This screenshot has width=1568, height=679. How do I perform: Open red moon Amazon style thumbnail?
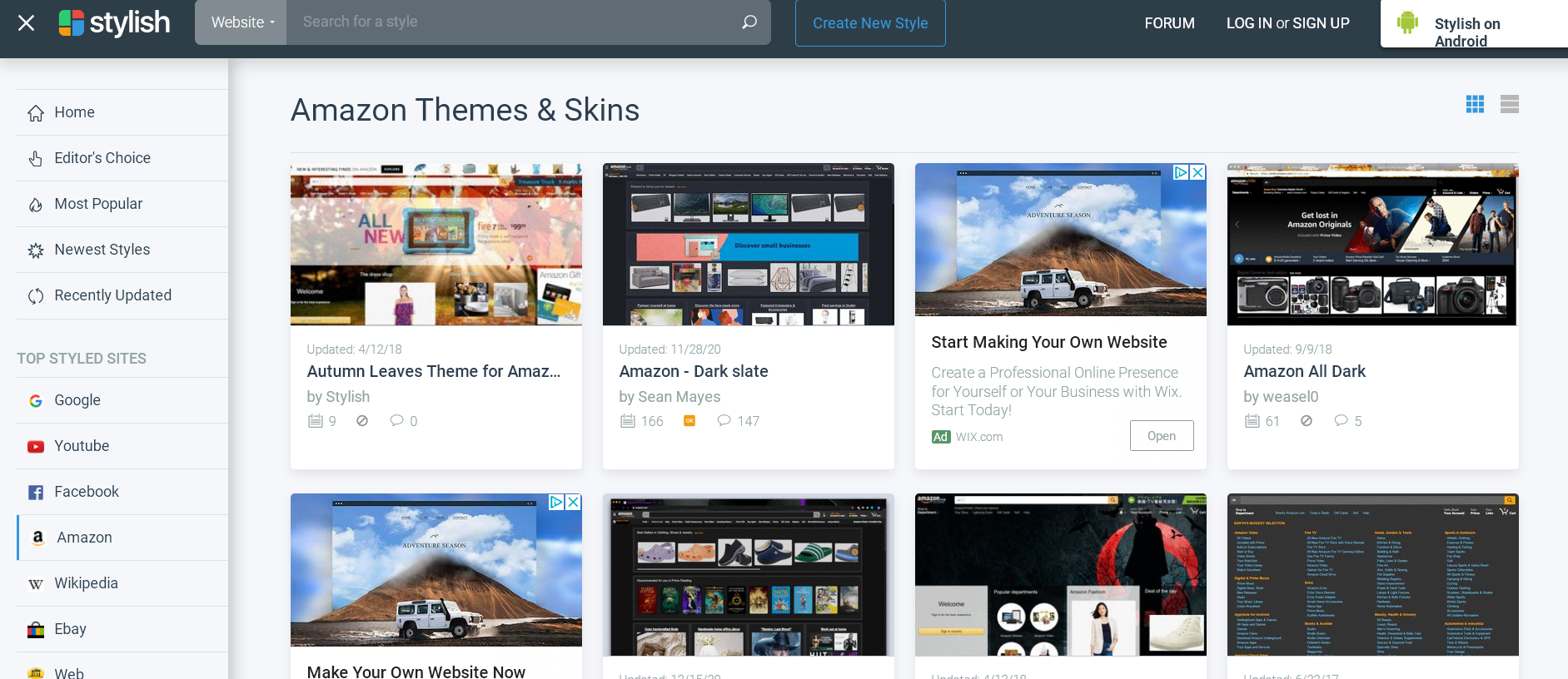click(x=1061, y=574)
